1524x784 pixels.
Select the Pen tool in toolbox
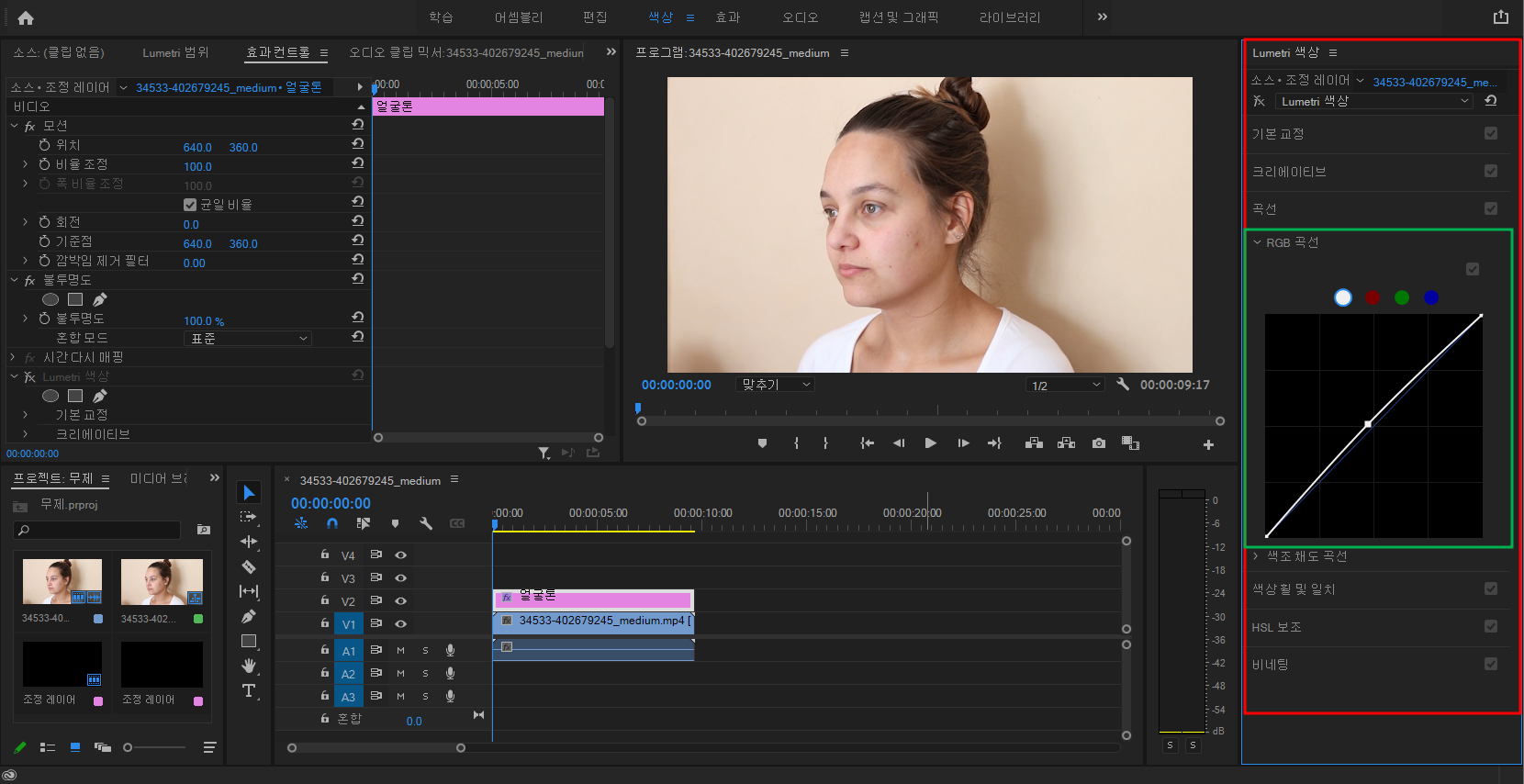tap(249, 616)
